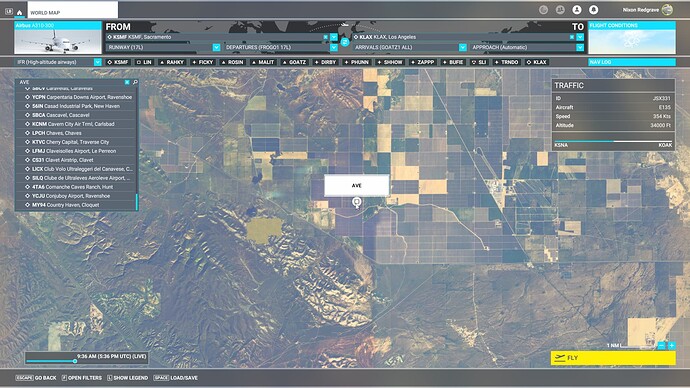Select the AVE waypoint marker on map
Image resolution: width=690 pixels, height=388 pixels.
coord(356,202)
